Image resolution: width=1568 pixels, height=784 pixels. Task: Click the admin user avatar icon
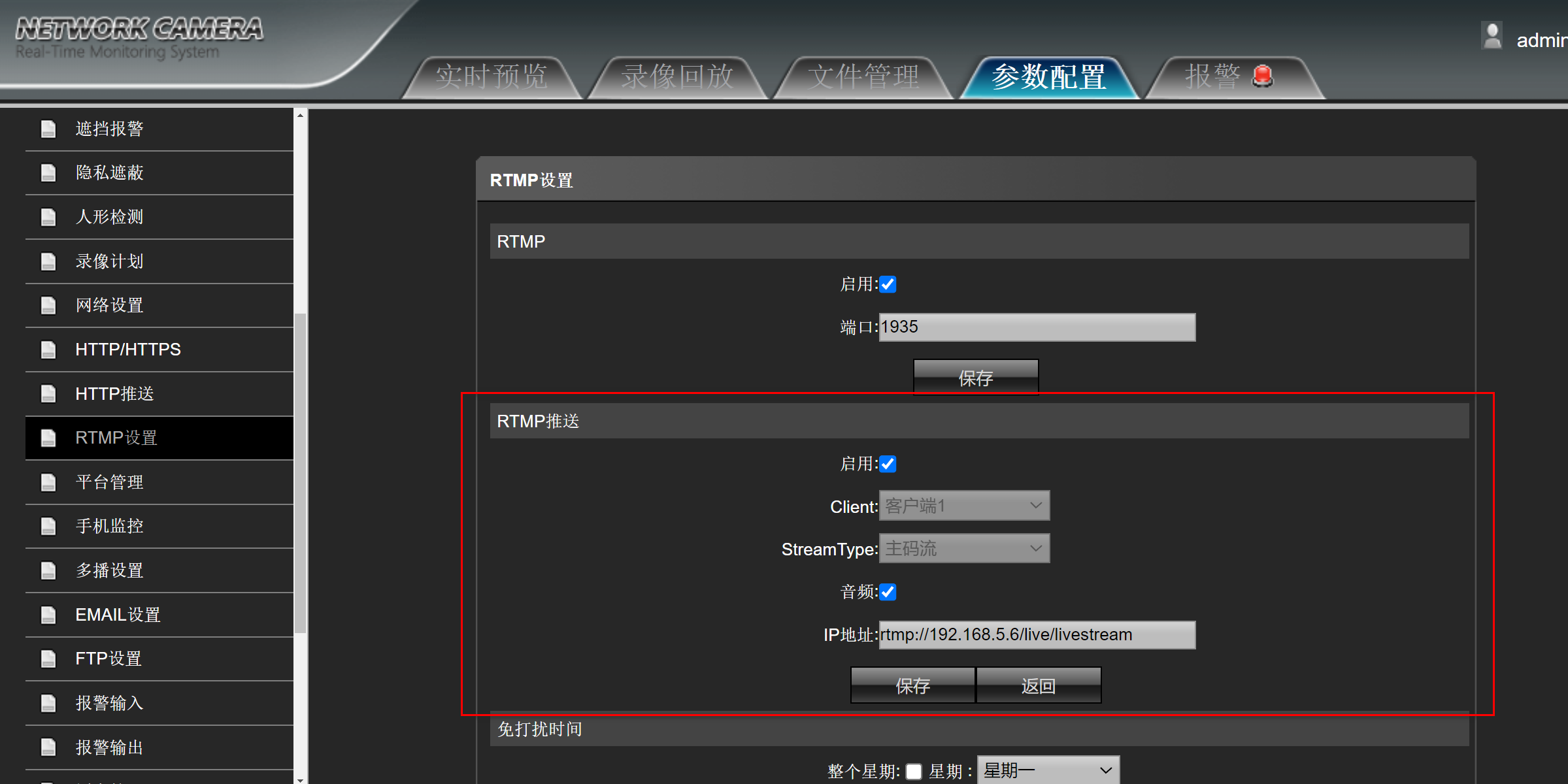[1492, 37]
